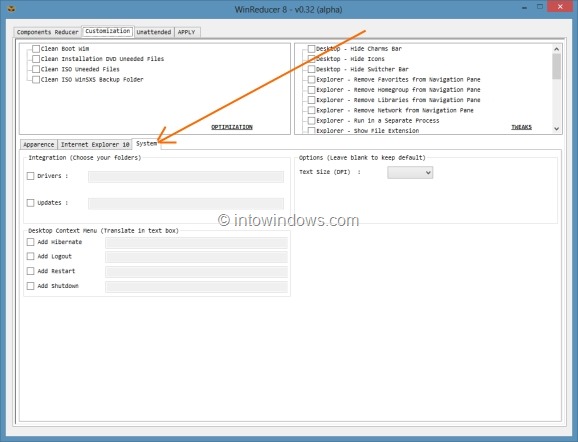Click the WinReducer app icon in title bar
Viewport: 578px width, 442px height.
pos(11,8)
